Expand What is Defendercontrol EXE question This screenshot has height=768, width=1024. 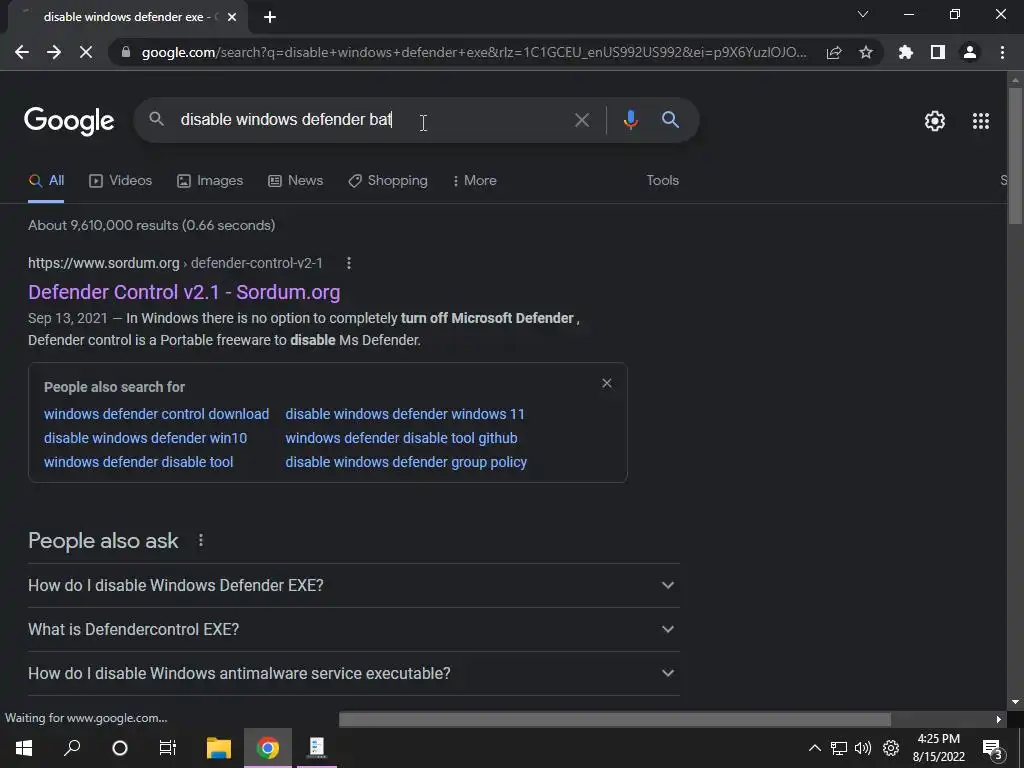point(353,630)
